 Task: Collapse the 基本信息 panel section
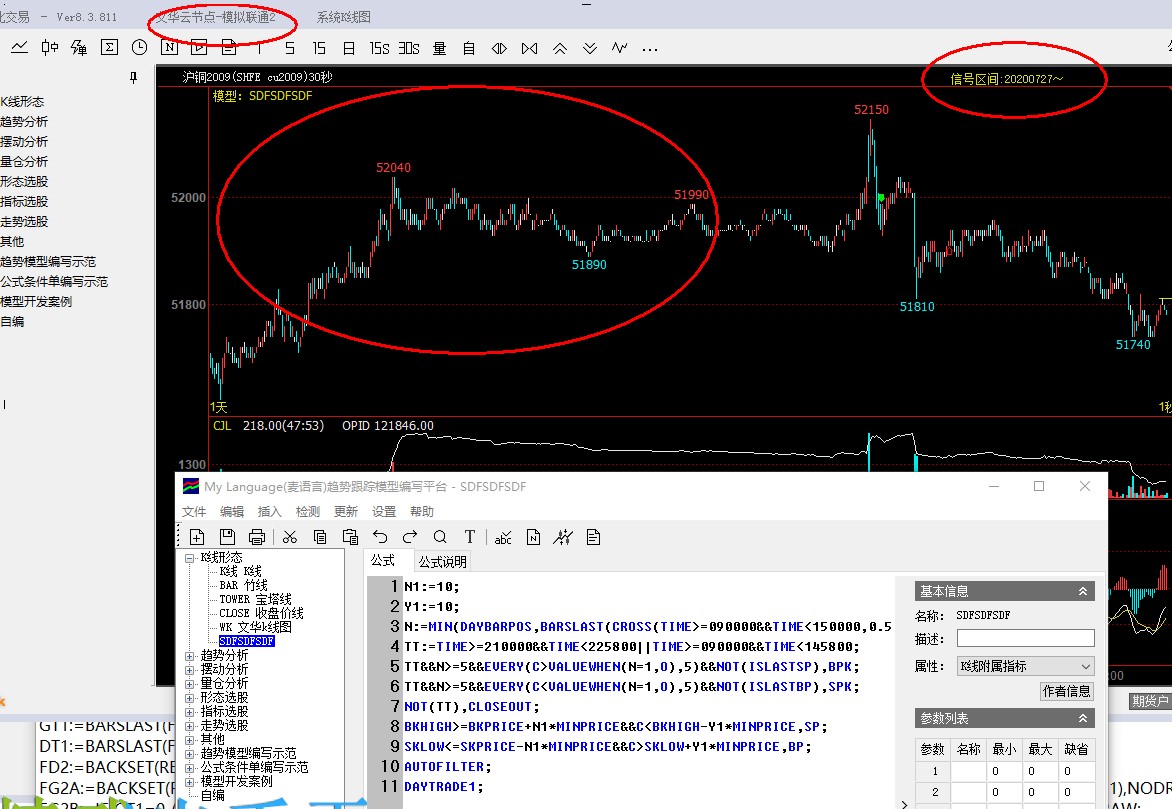[1083, 591]
